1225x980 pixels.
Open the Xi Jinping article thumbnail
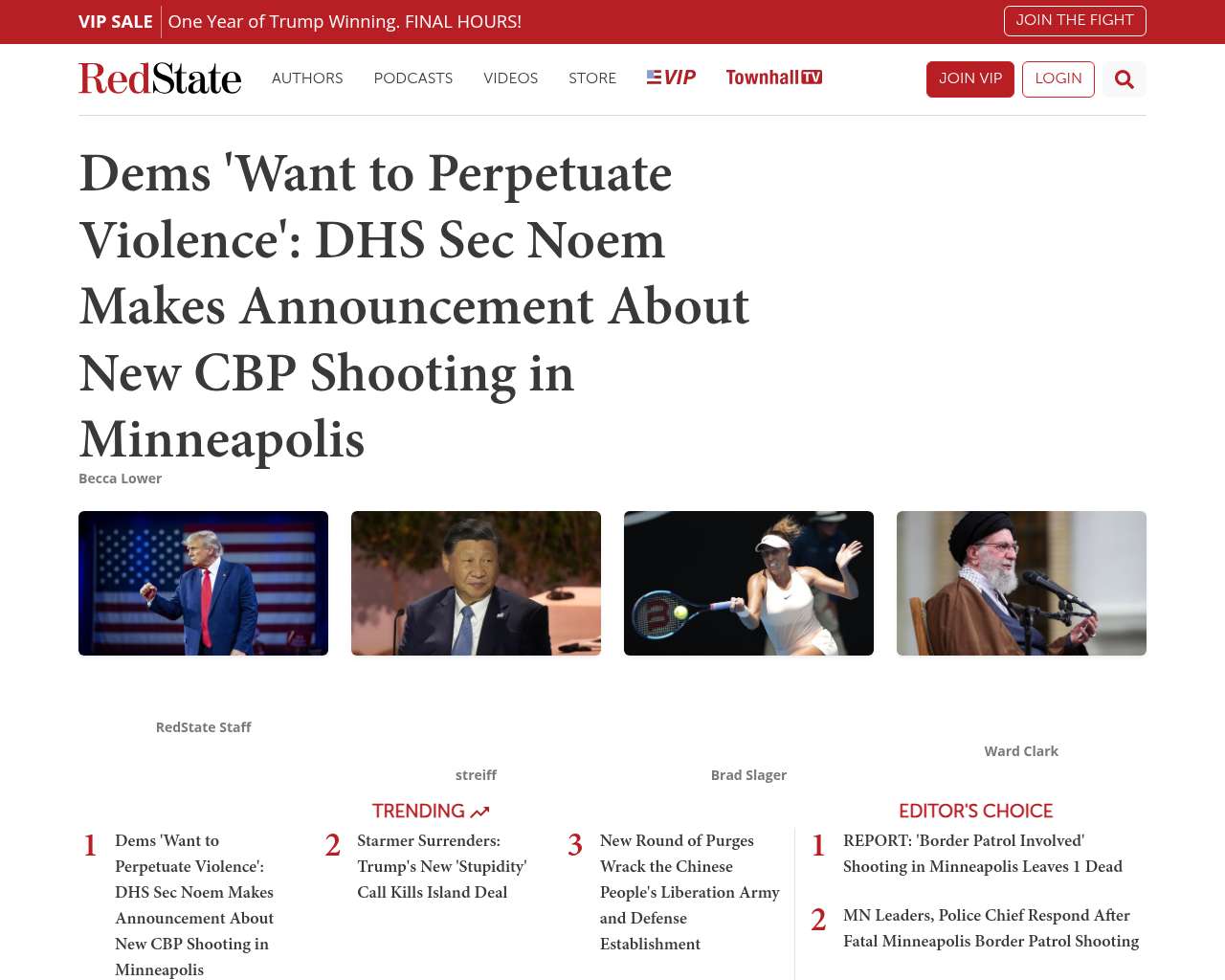click(476, 583)
